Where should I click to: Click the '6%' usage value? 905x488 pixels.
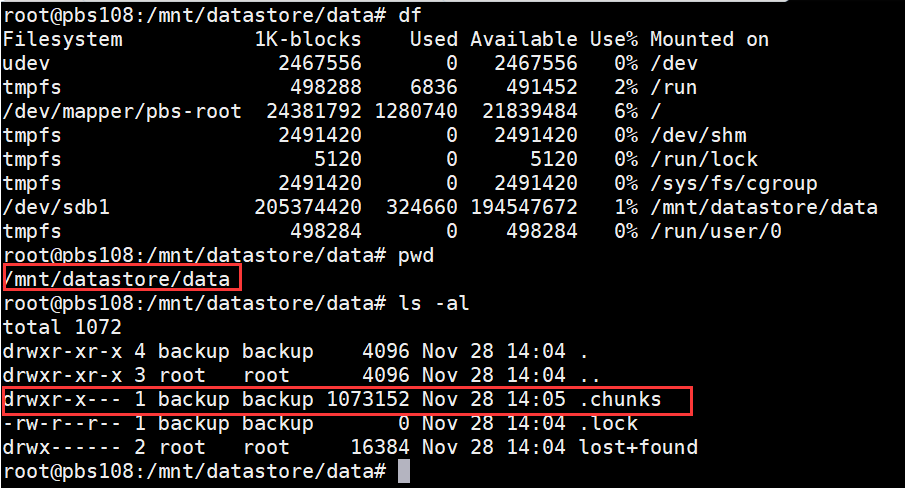coord(626,111)
